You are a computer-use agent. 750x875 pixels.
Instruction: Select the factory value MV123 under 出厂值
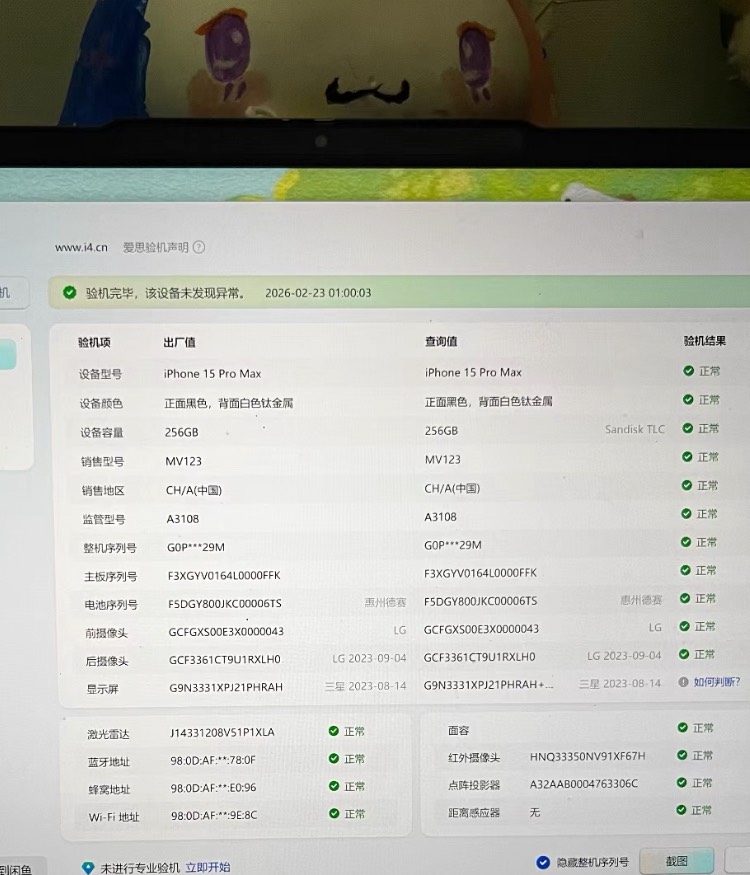coord(184,461)
